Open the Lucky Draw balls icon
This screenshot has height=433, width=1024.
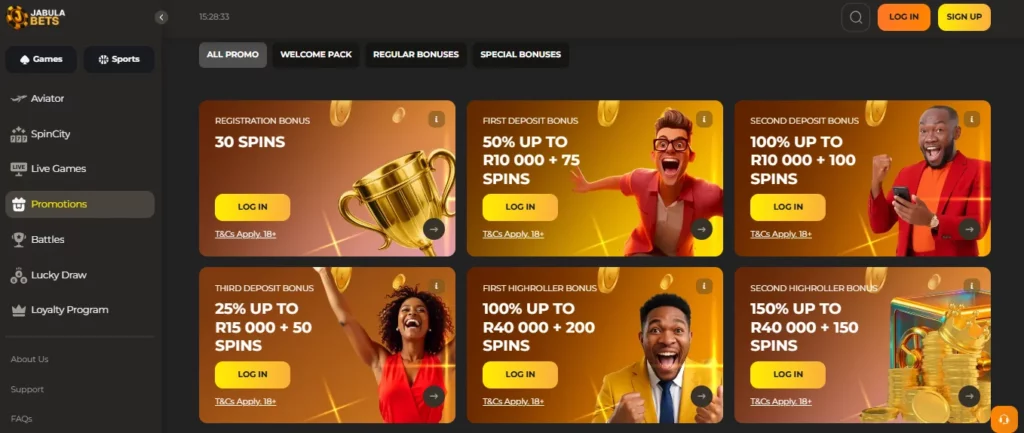click(x=18, y=275)
